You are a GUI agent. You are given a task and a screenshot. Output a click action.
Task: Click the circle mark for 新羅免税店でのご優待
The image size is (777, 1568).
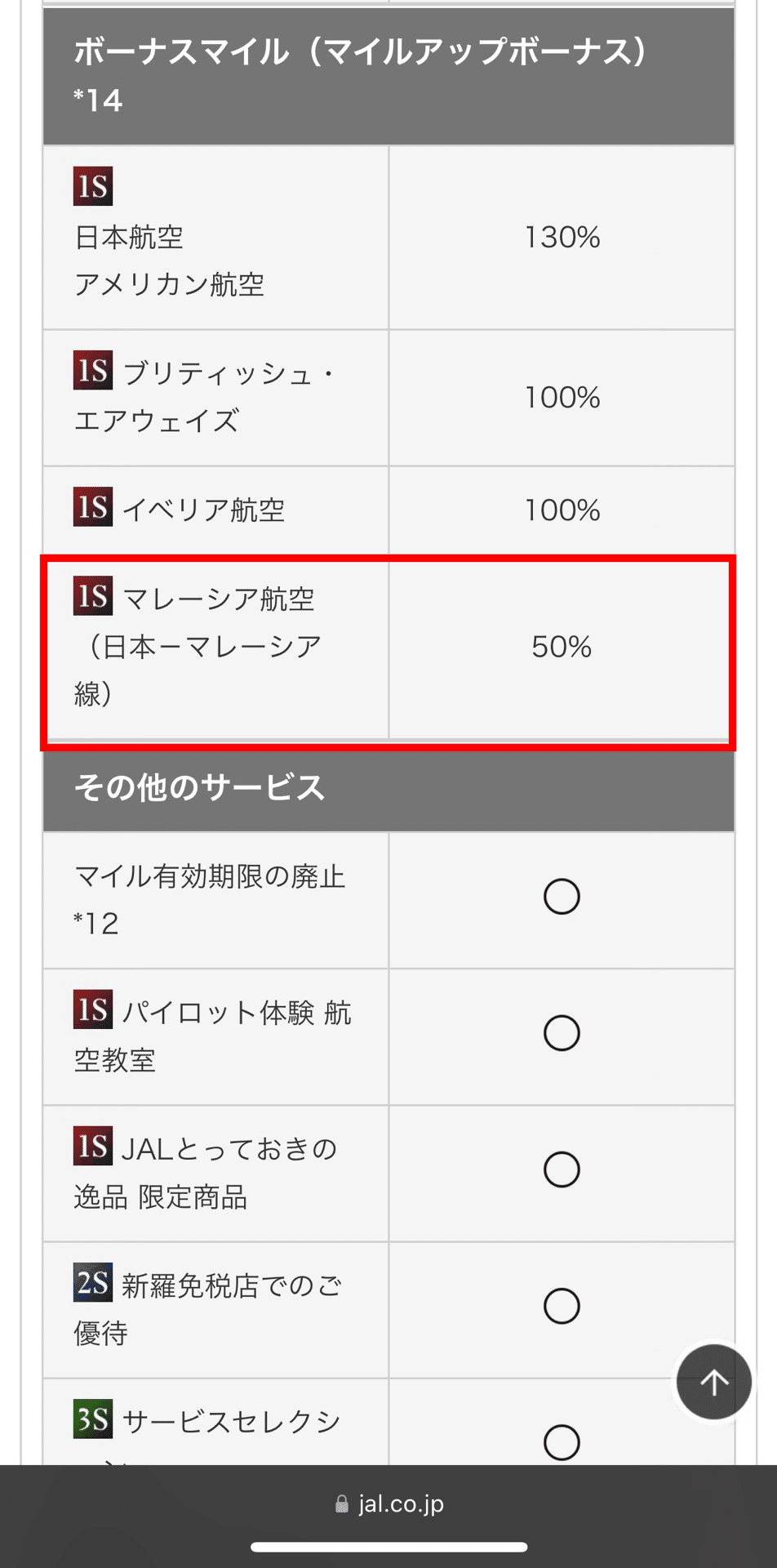point(562,1306)
